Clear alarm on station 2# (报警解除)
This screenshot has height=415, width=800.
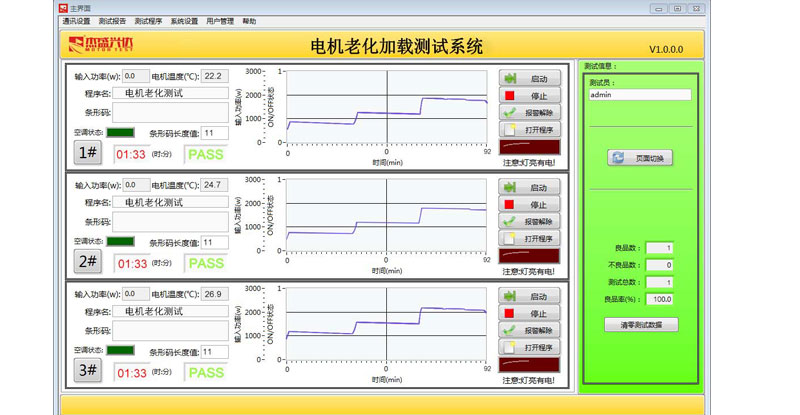(529, 222)
